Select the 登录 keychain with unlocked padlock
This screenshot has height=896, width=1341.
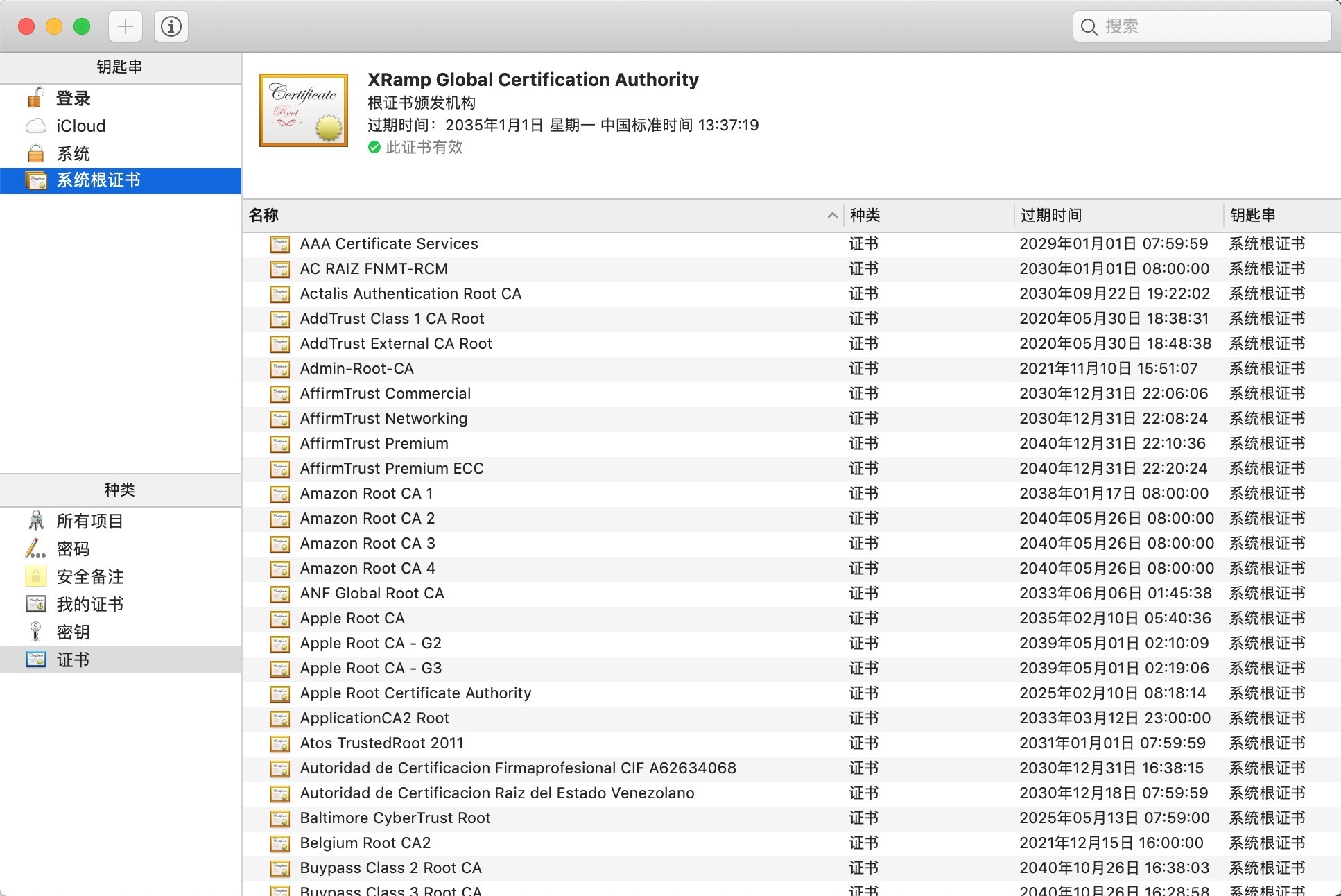pos(73,98)
